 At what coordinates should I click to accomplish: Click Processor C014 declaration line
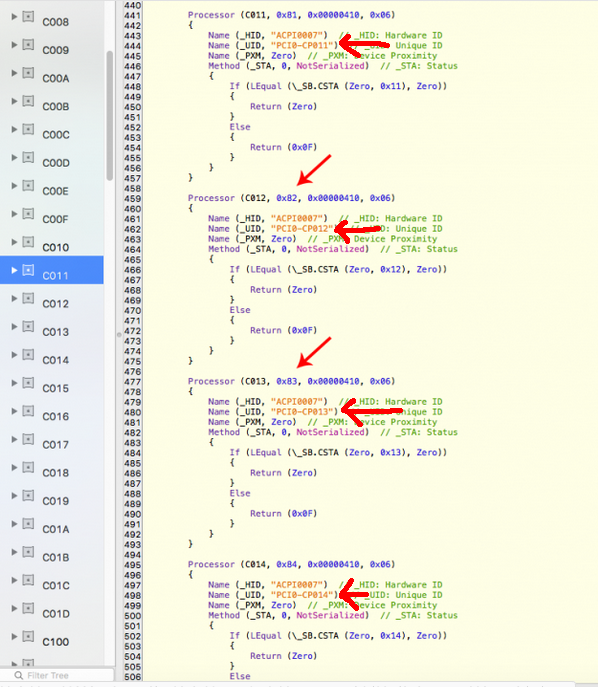coord(291,564)
